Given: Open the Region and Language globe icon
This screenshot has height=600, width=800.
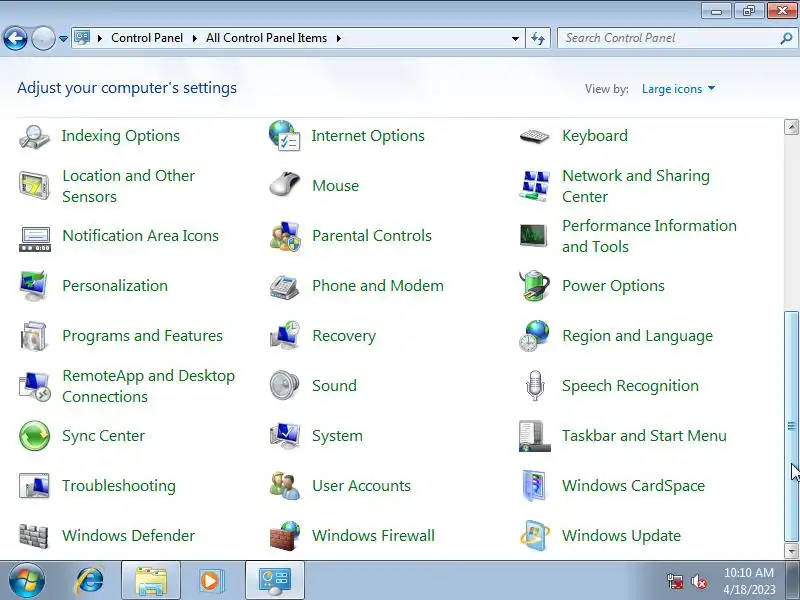Looking at the screenshot, I should (x=534, y=336).
